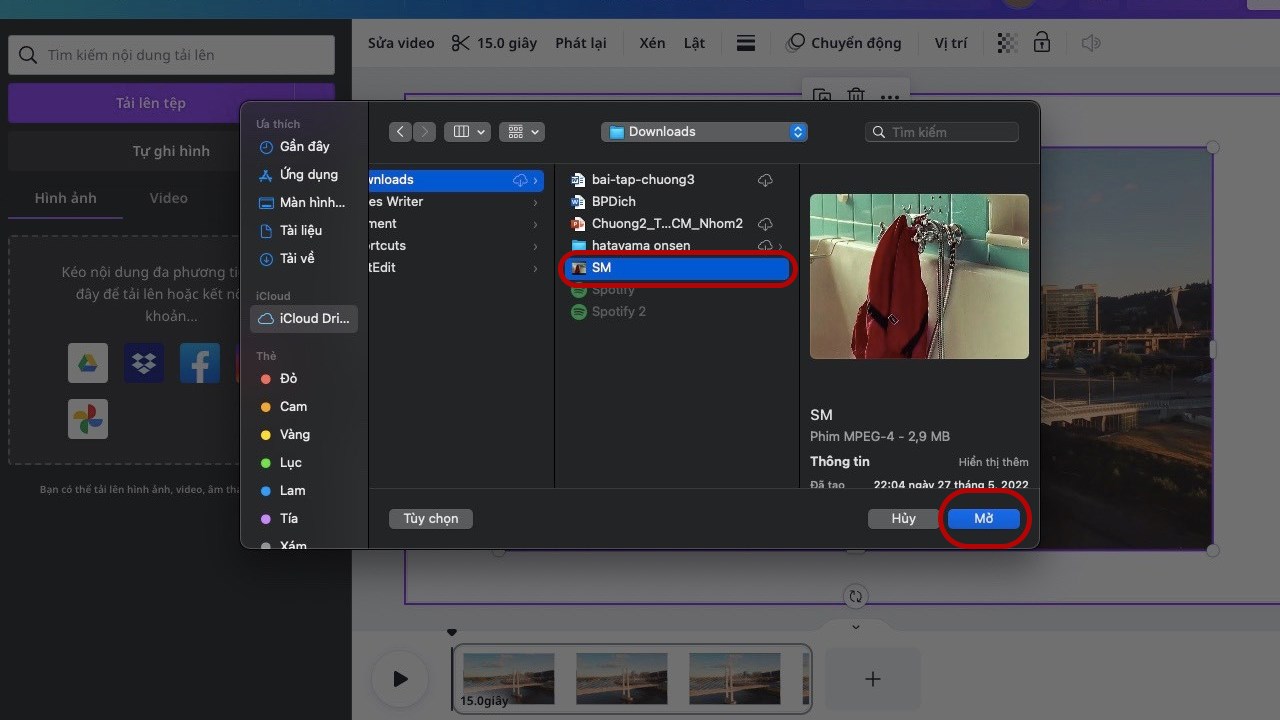Open Vị trí position option

[950, 43]
